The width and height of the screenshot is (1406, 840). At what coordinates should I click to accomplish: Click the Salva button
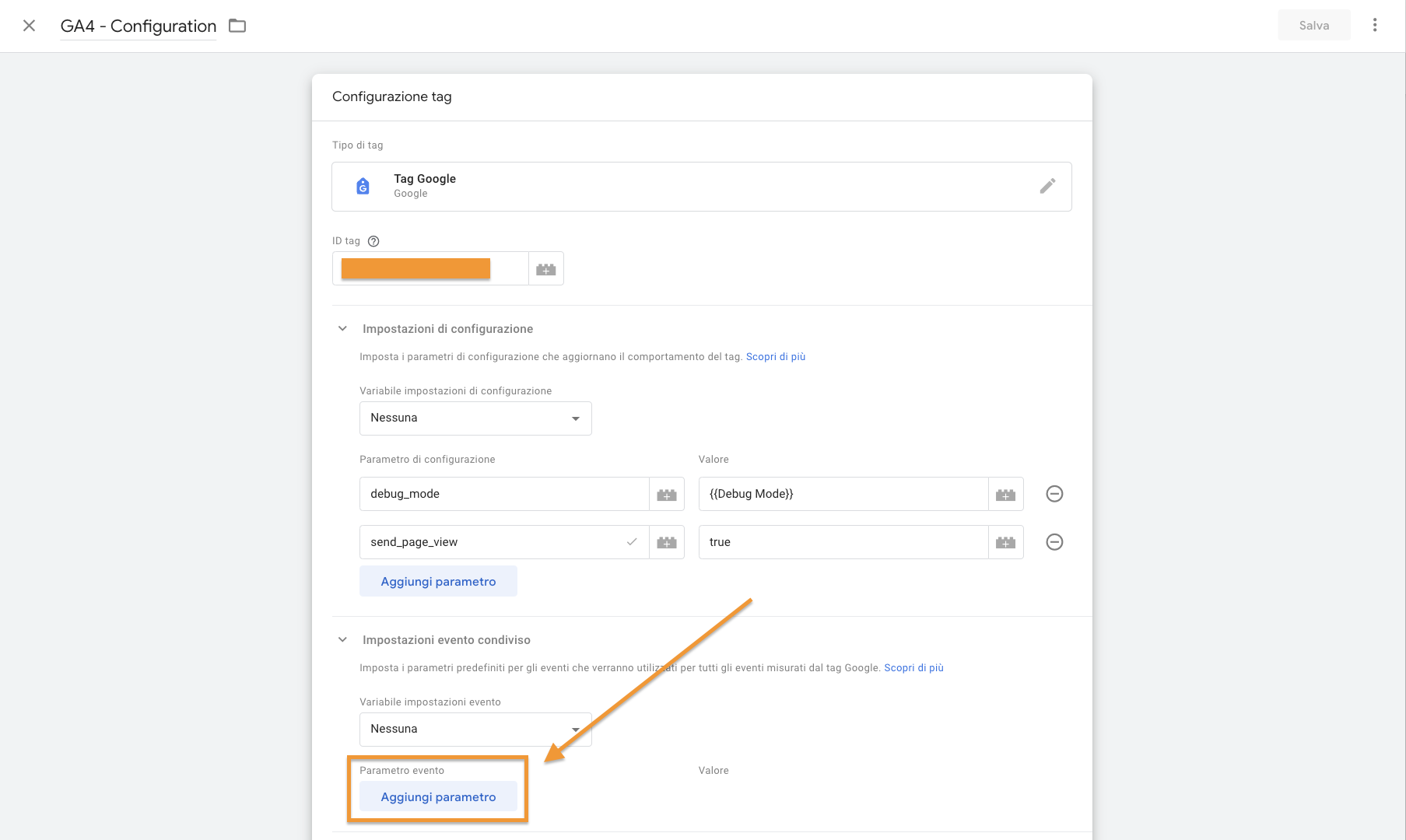coord(1314,26)
